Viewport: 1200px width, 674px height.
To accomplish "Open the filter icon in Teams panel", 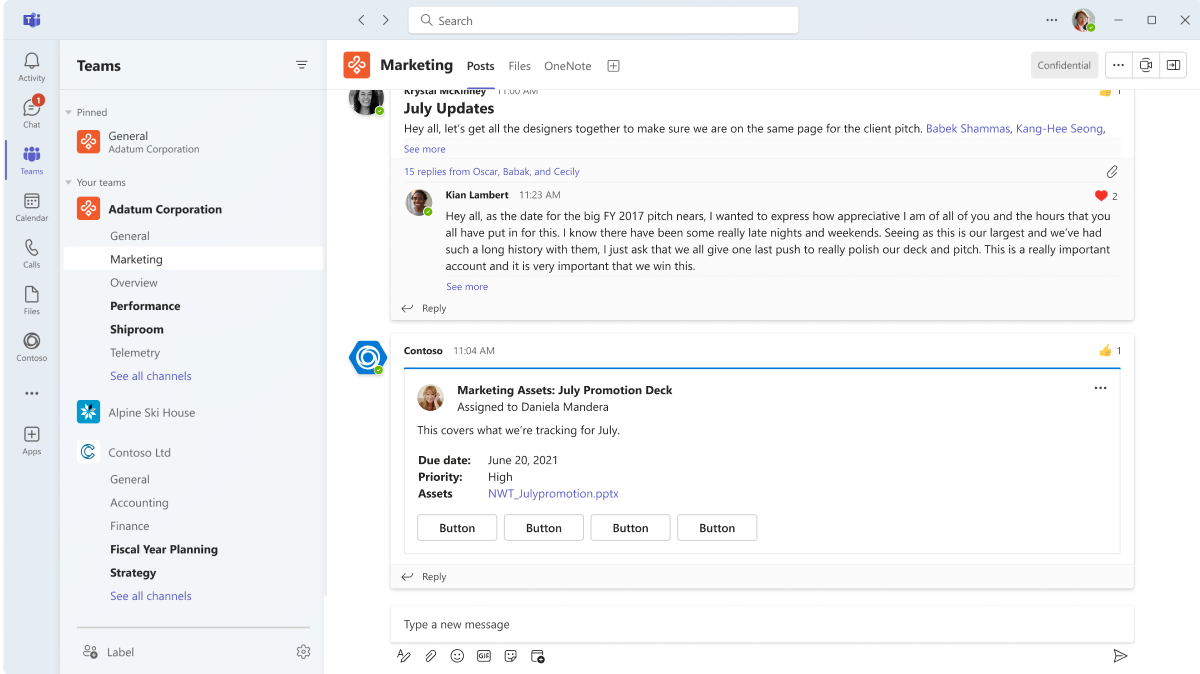I will [302, 65].
